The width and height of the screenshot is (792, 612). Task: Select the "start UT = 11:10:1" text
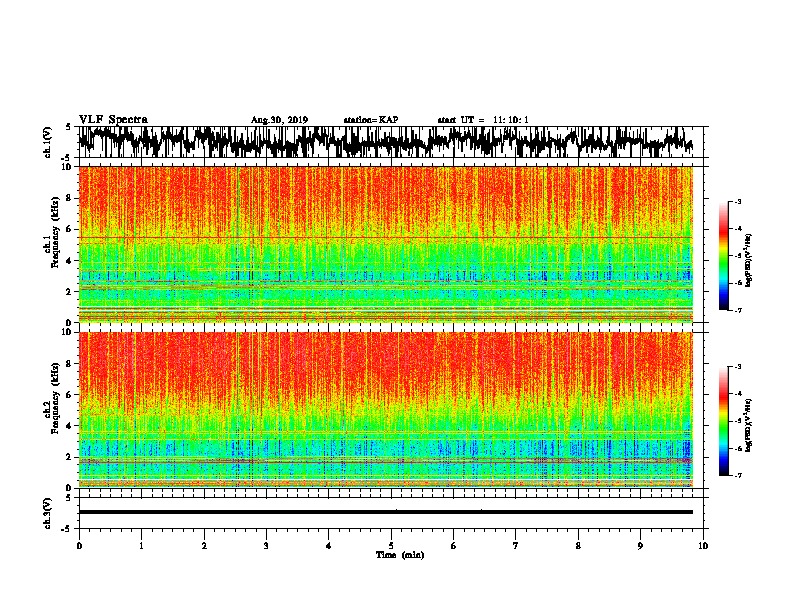coord(483,120)
